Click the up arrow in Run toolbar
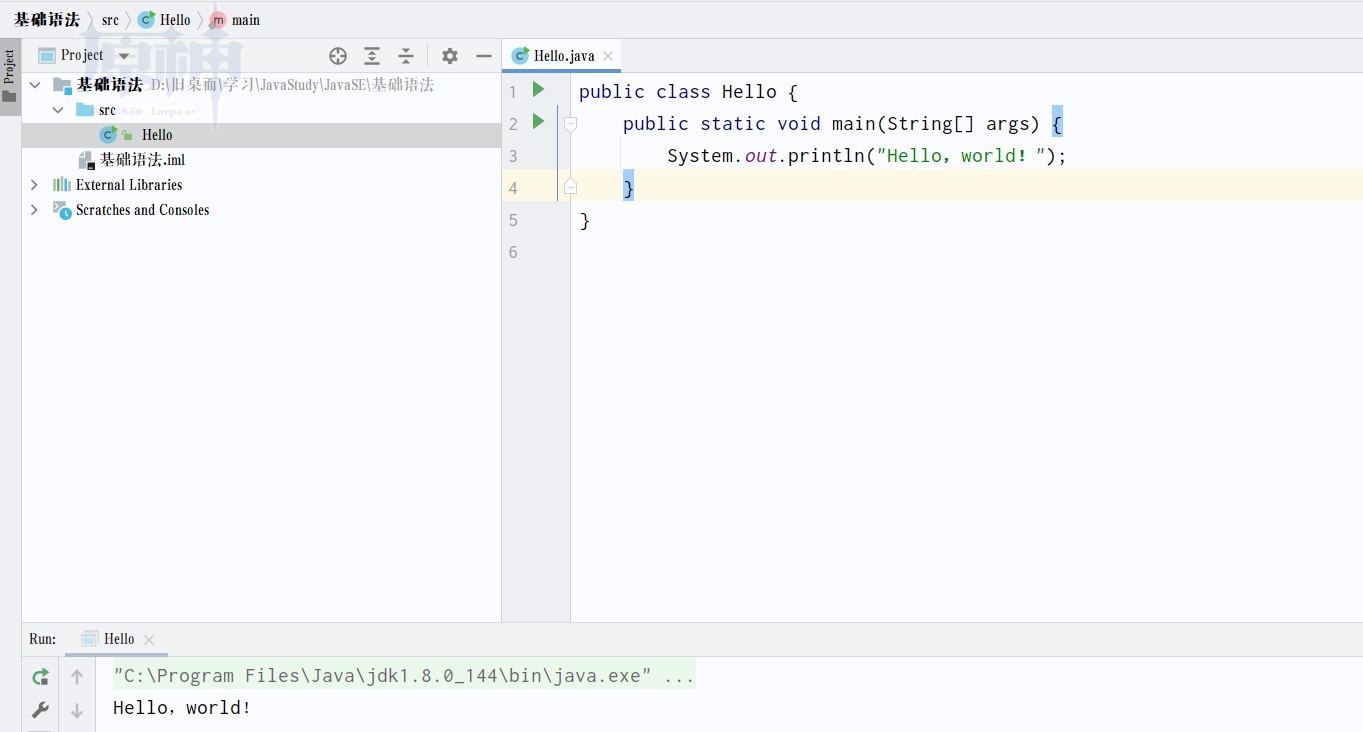 pyautogui.click(x=77, y=677)
